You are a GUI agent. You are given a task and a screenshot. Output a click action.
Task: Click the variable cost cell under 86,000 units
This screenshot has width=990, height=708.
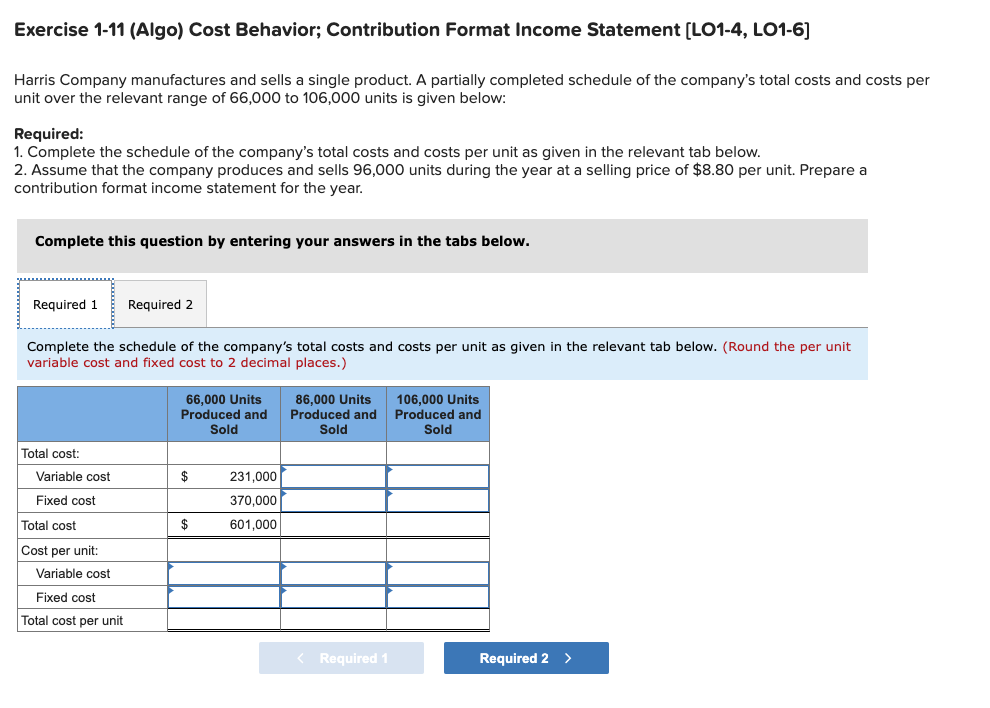pos(333,476)
